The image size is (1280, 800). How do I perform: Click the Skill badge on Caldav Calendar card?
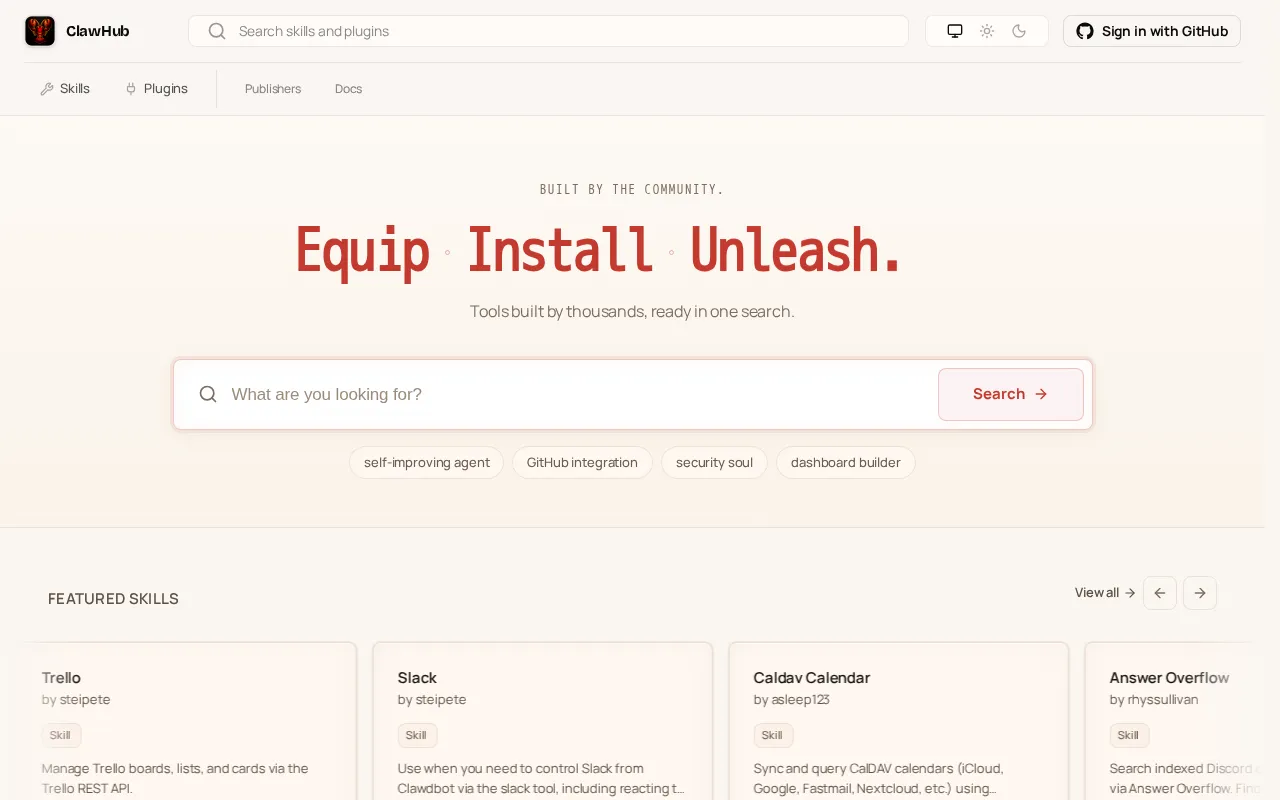[773, 735]
